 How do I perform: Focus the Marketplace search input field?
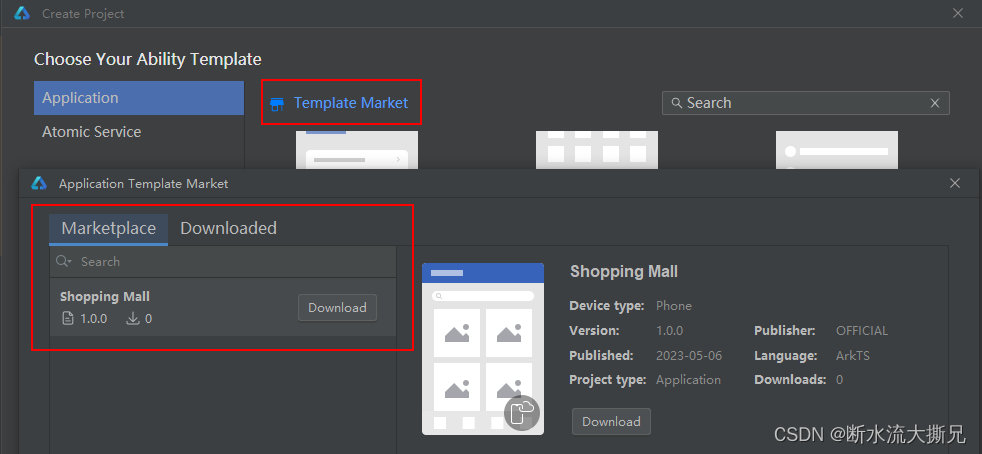click(230, 262)
